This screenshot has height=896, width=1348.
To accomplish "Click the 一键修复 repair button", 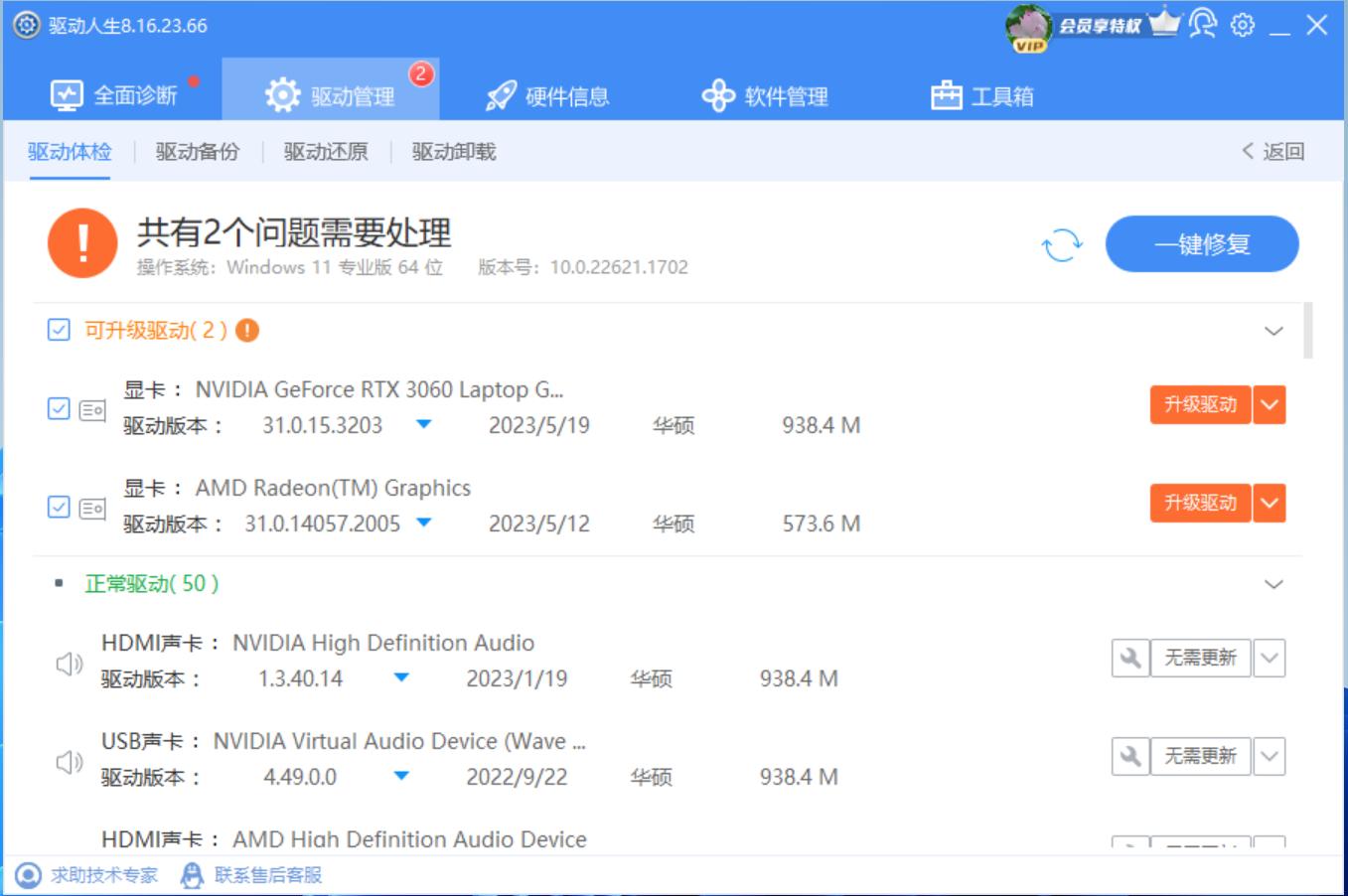I will 1202,242.
